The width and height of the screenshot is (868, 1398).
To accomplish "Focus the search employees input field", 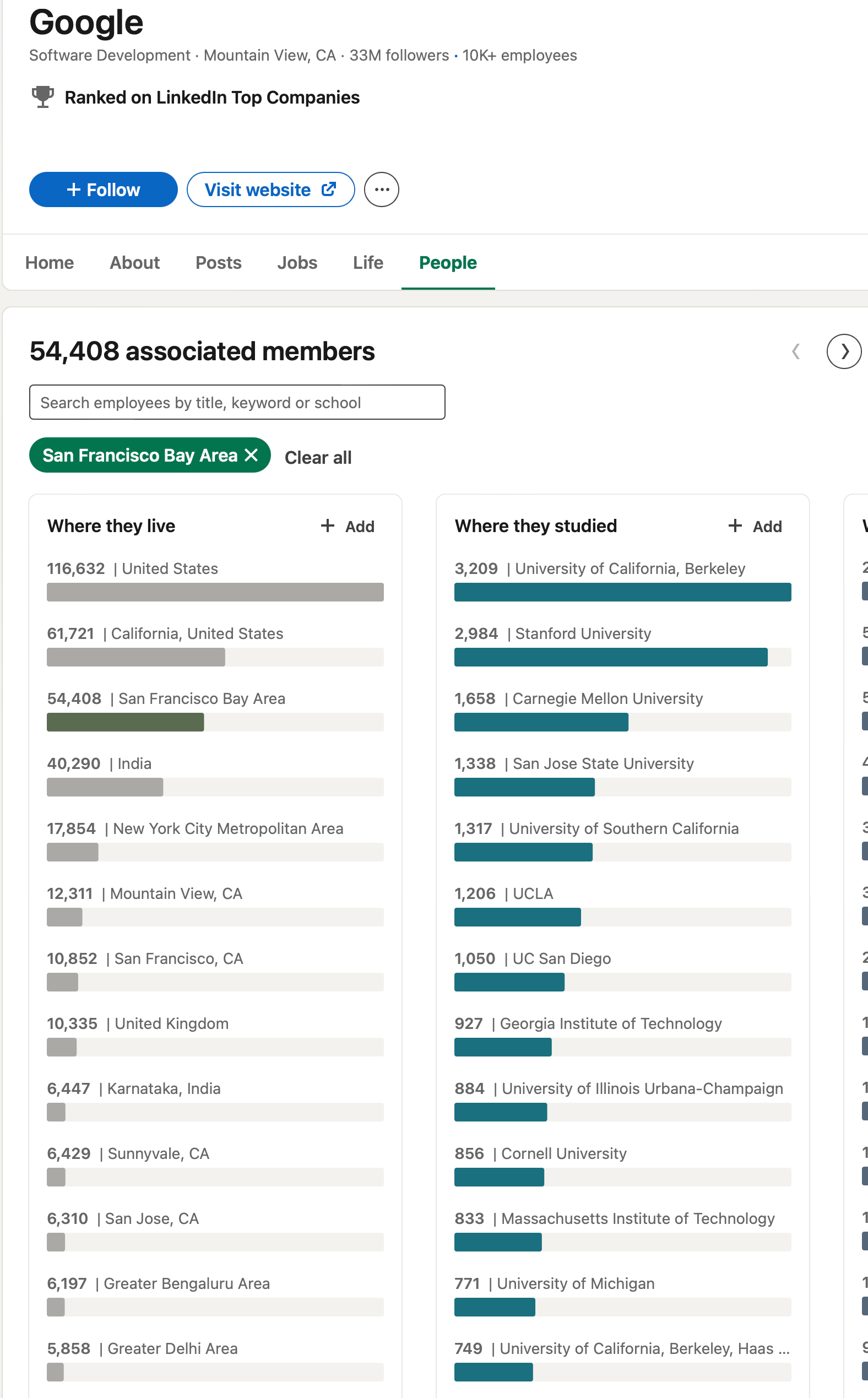I will pos(237,402).
